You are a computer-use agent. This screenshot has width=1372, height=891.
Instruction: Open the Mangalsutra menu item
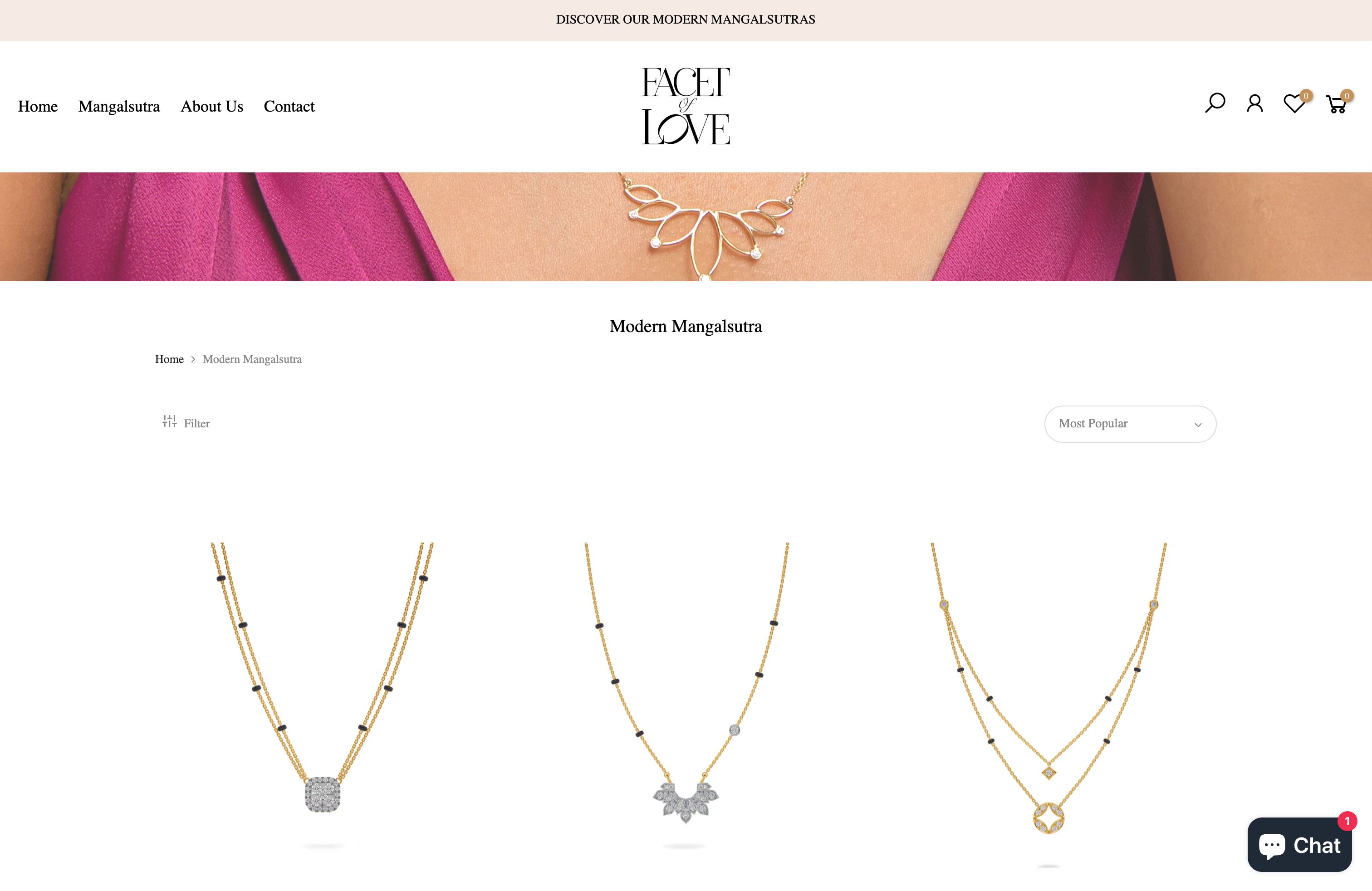(x=119, y=107)
